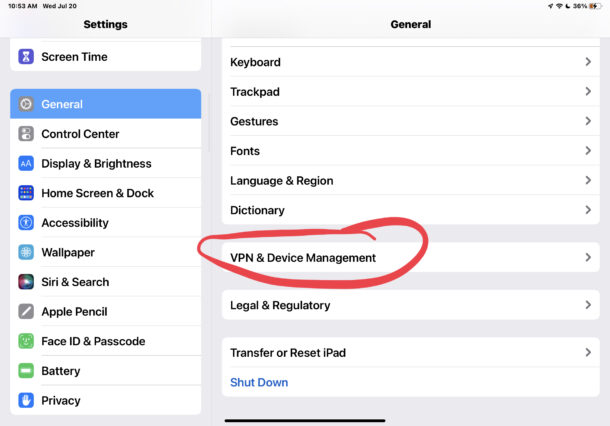The height and width of the screenshot is (426, 610).
Task: Open the Siri & Search icon
Action: (26, 282)
